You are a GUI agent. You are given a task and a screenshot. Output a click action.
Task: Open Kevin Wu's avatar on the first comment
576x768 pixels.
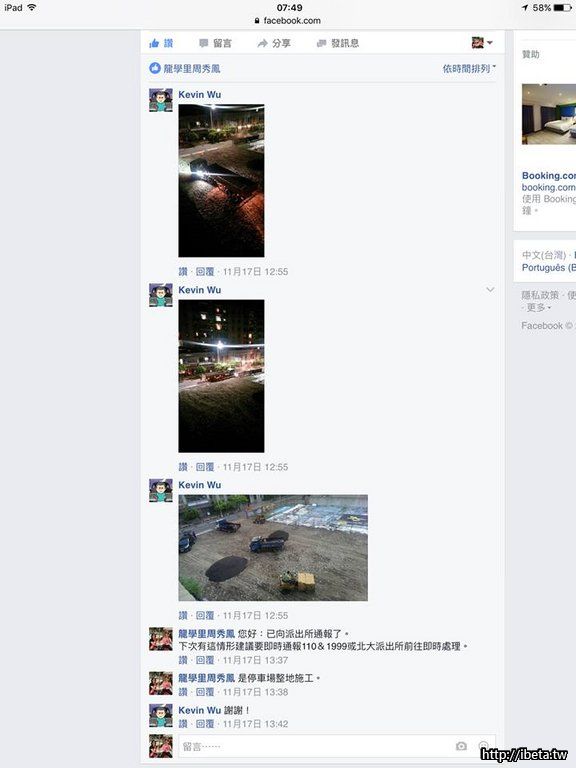click(161, 100)
